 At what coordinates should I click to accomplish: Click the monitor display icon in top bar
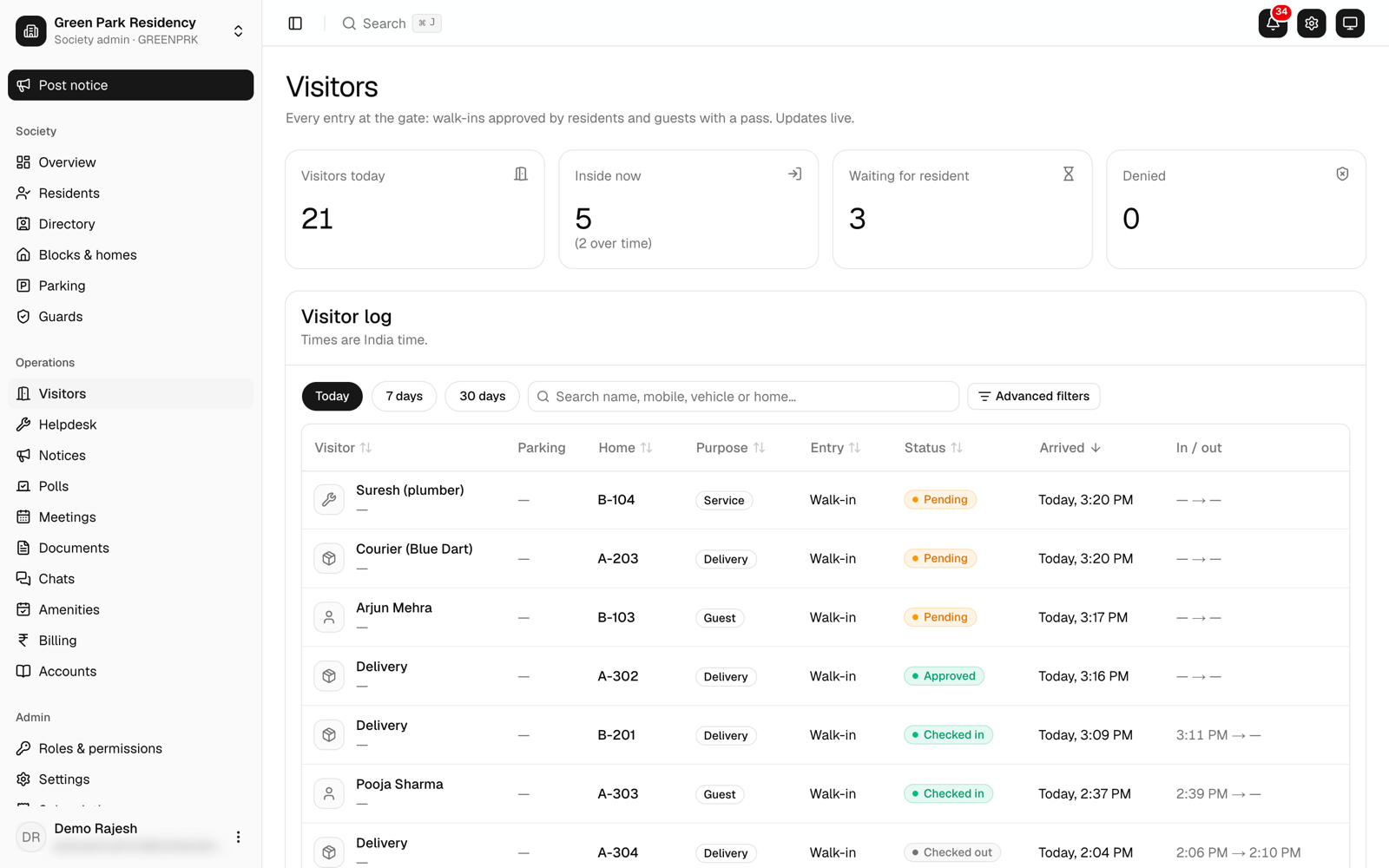pyautogui.click(x=1350, y=23)
